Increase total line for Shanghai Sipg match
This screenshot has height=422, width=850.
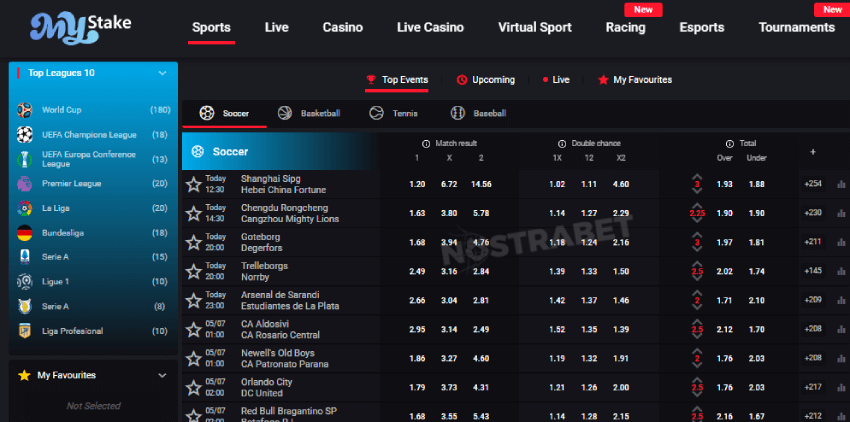point(697,177)
